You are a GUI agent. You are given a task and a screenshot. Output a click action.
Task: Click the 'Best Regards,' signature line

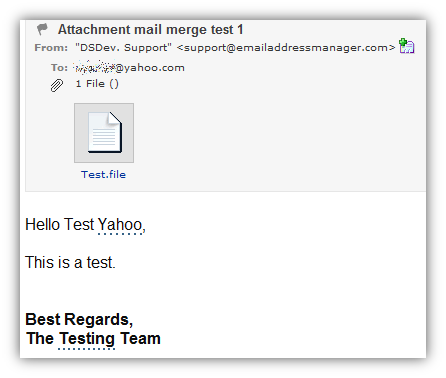pos(79,320)
